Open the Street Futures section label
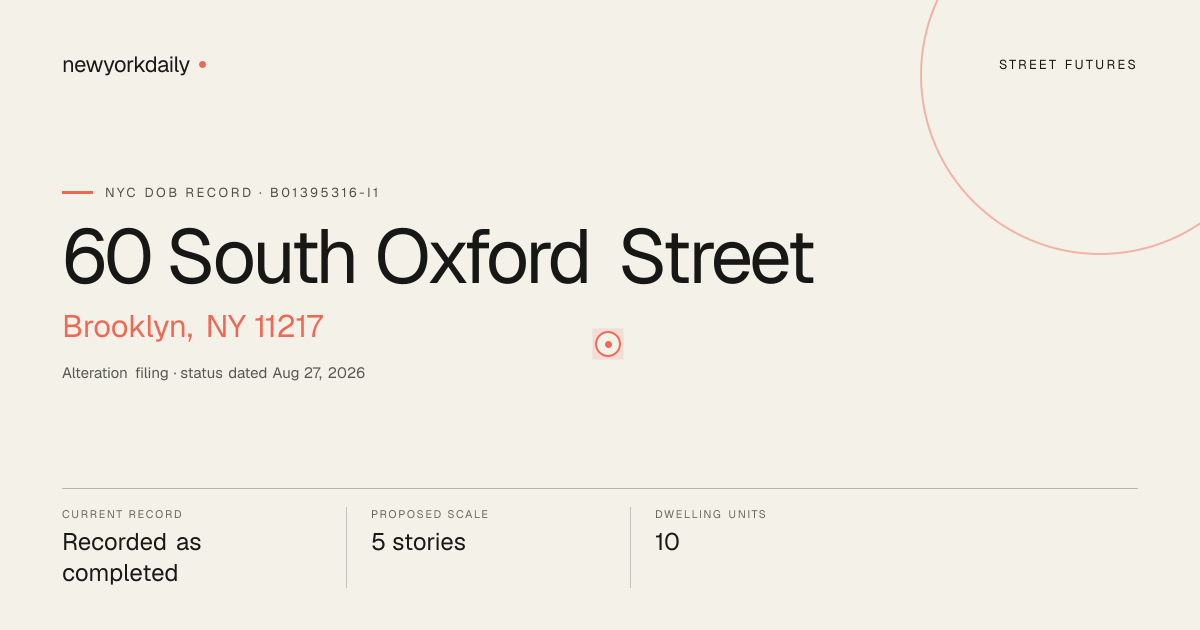The height and width of the screenshot is (630, 1200). 1068,65
